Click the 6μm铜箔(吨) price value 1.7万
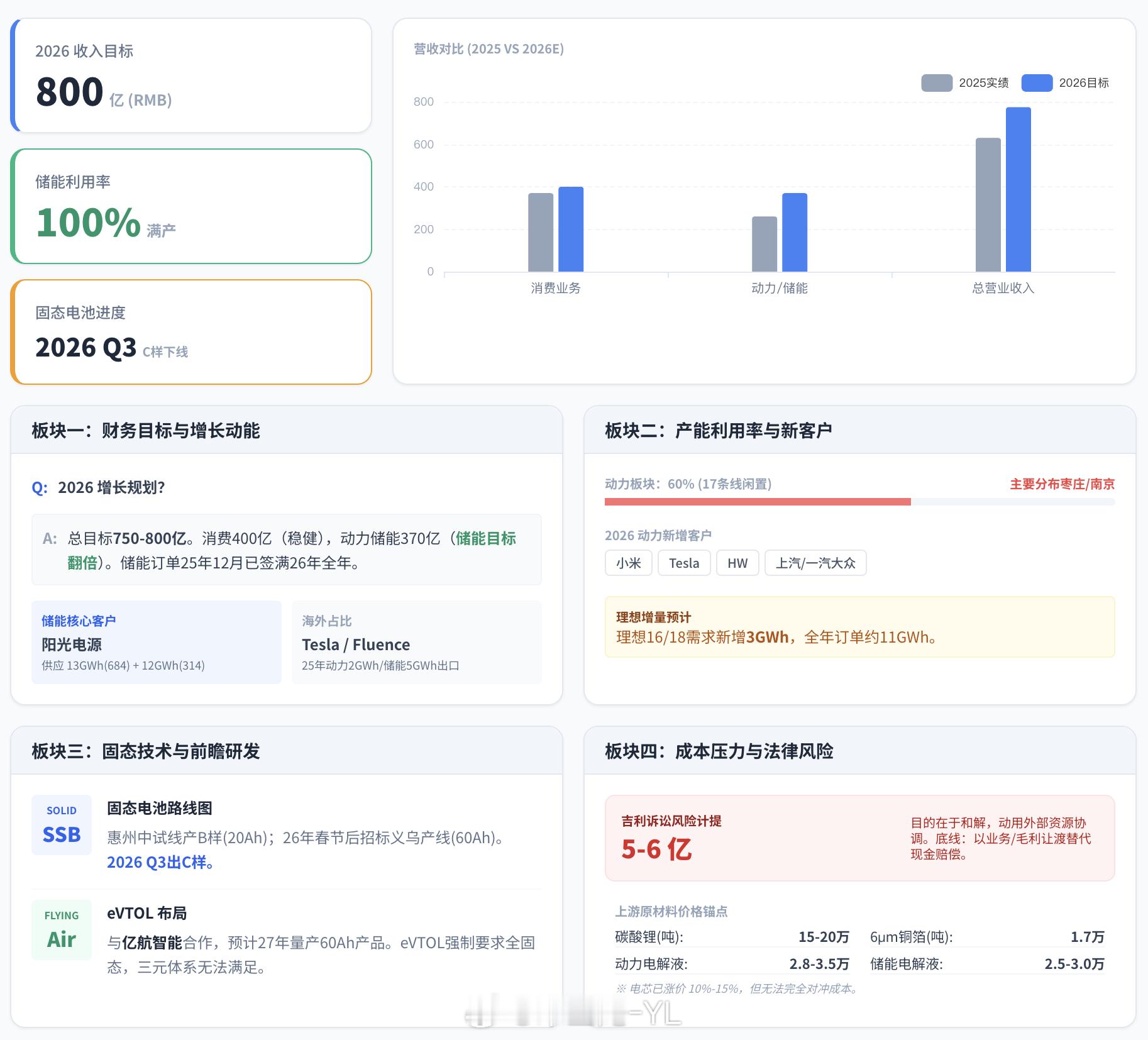 click(x=1088, y=938)
